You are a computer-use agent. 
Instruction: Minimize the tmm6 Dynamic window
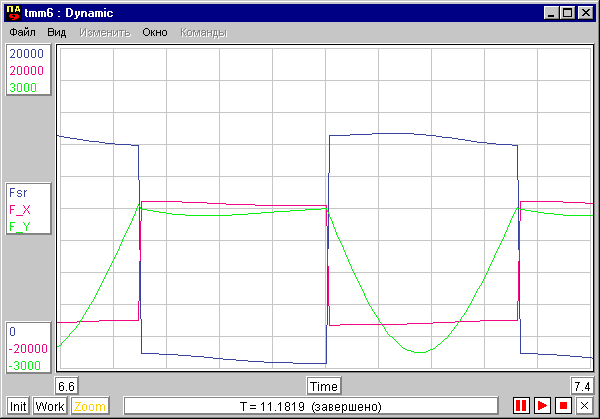(x=551, y=13)
